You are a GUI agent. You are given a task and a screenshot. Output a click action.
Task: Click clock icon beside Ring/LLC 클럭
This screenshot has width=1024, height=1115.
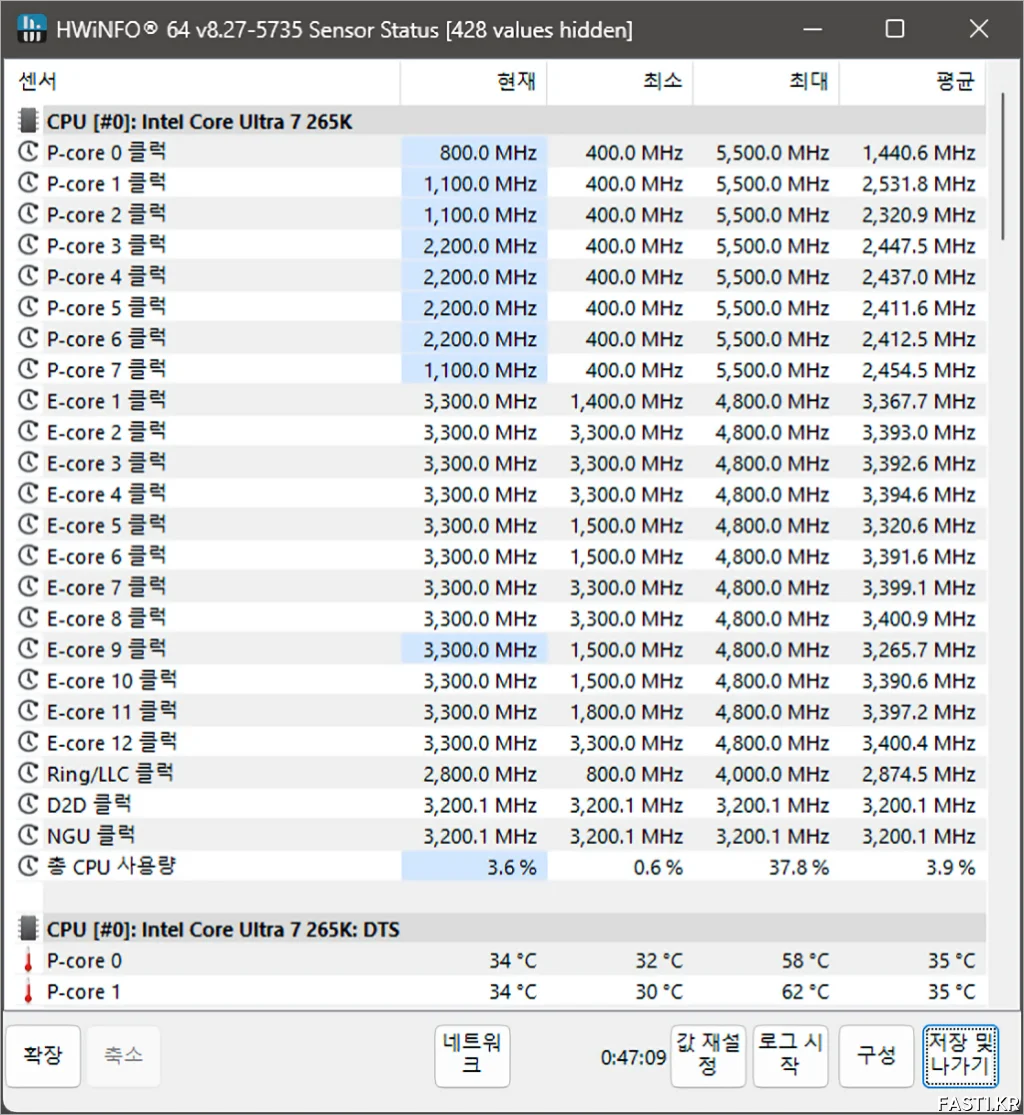[x=28, y=774]
